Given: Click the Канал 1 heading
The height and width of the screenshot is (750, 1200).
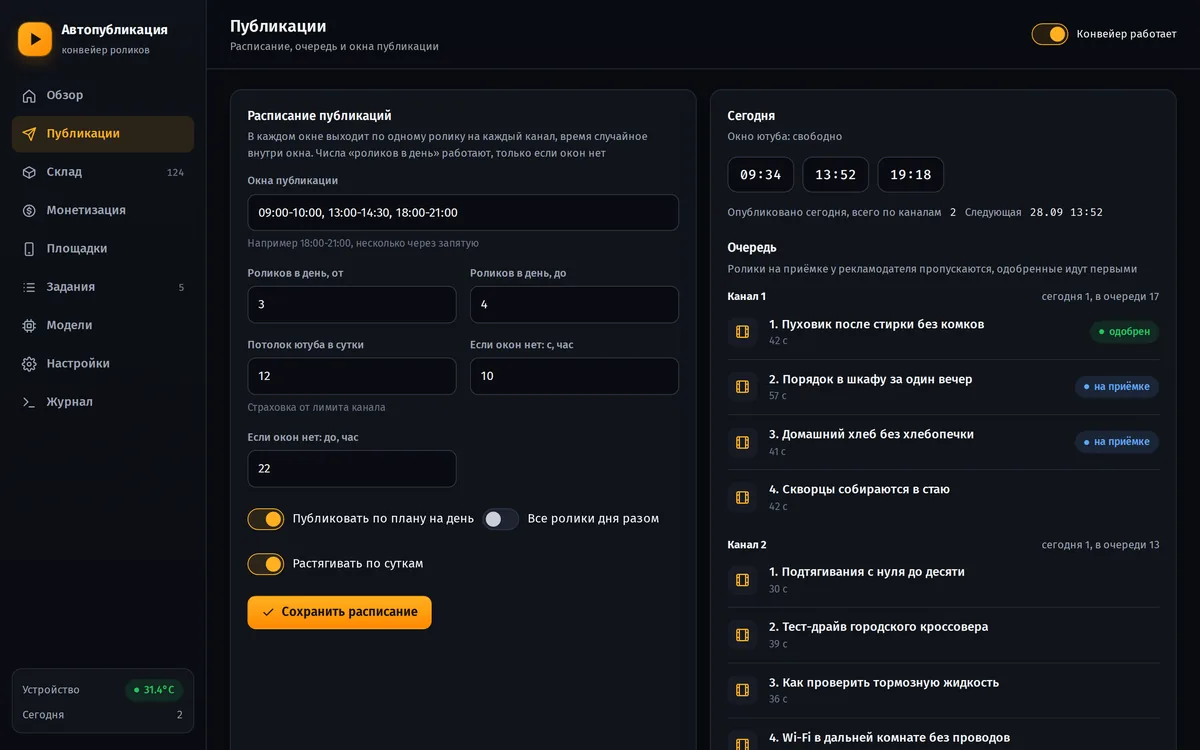Looking at the screenshot, I should [x=747, y=296].
